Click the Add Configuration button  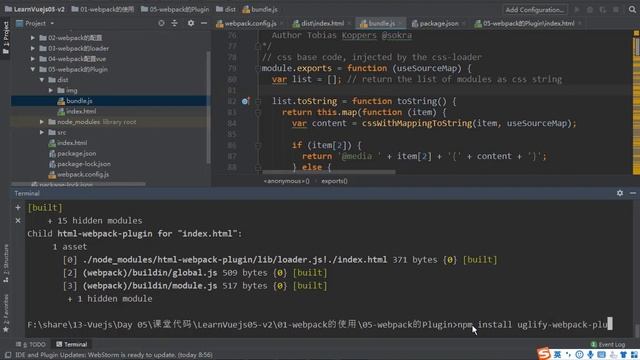tap(535, 9)
